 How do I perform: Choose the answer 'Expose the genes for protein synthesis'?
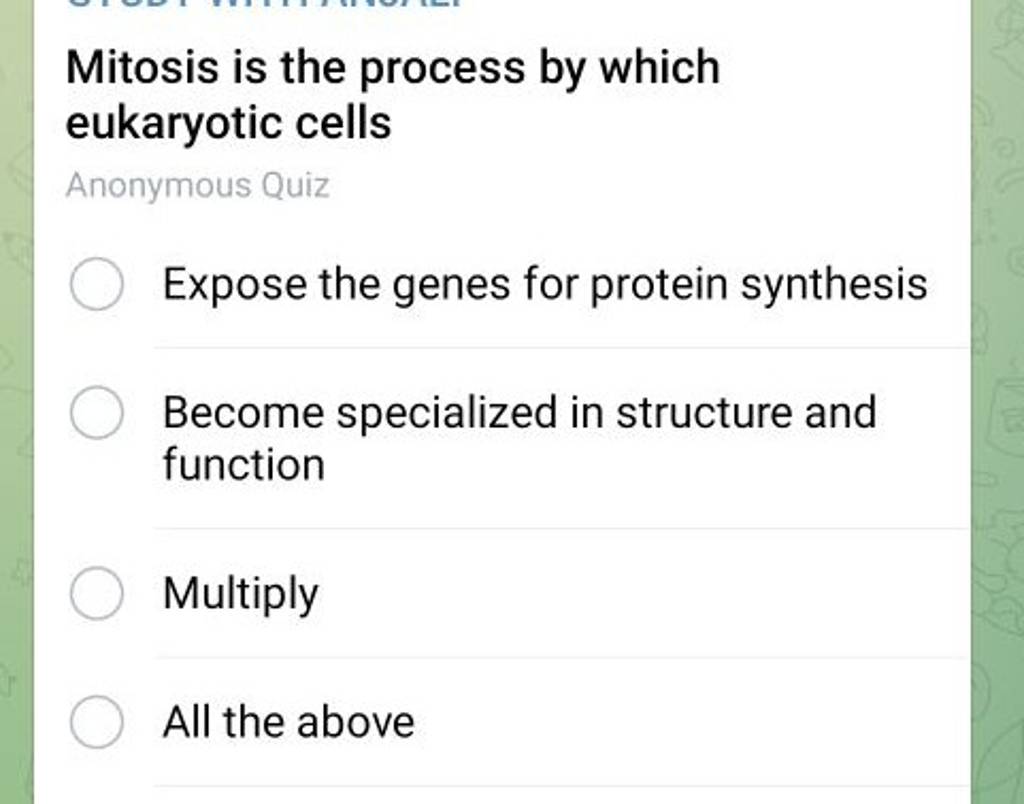(x=545, y=285)
